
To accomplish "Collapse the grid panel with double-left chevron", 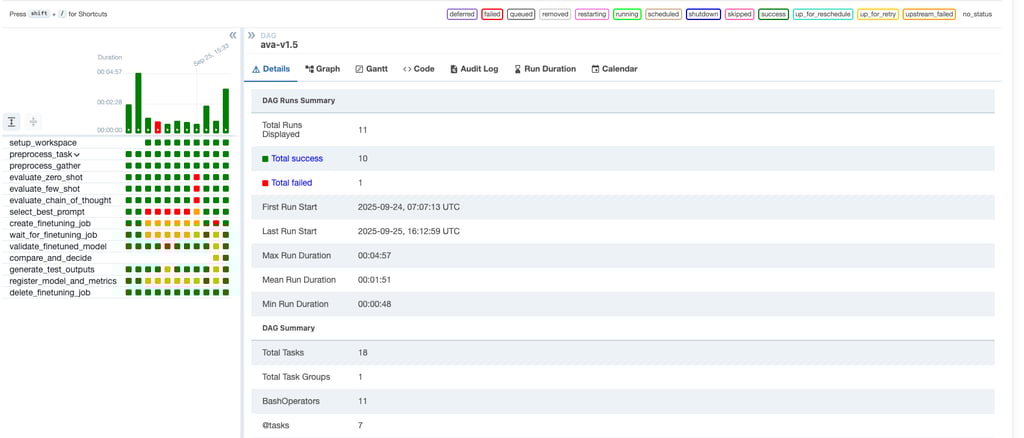I will [232, 35].
